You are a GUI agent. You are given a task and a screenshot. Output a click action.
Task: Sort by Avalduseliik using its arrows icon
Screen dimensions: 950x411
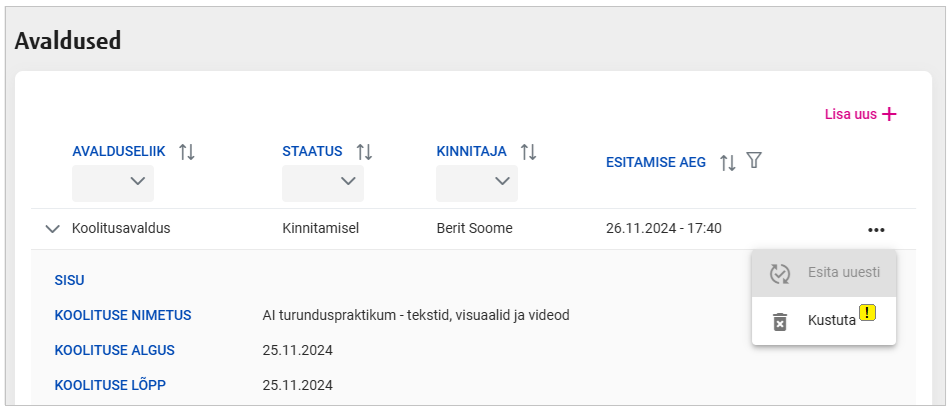(186, 152)
